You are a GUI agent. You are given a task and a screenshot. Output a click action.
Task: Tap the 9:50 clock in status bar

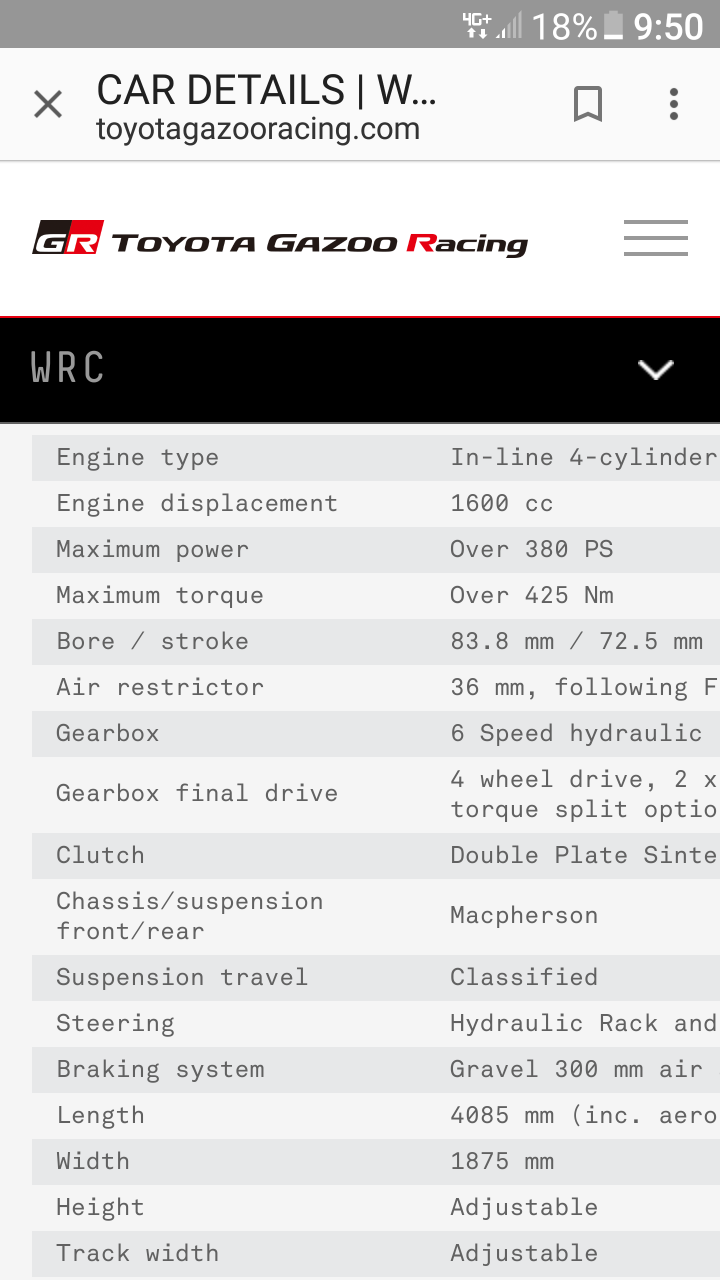tap(669, 26)
